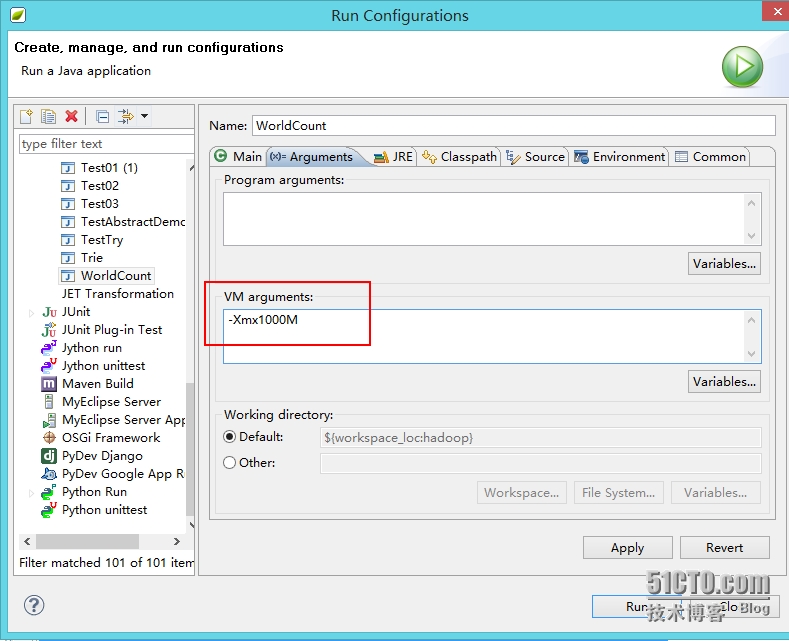
Task: Open the Classpath tab
Action: 459,156
